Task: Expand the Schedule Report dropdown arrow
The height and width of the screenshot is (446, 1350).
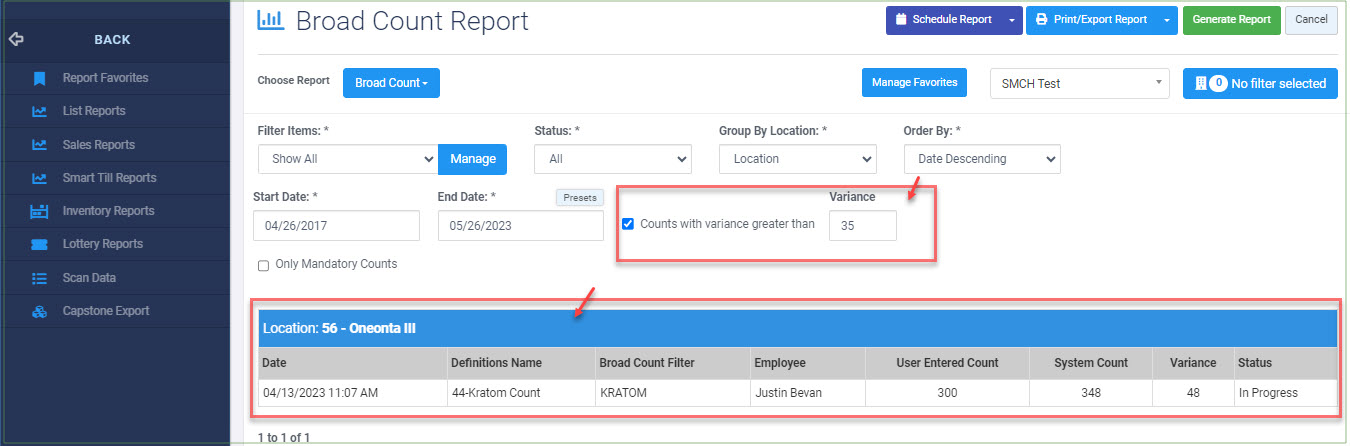Action: 1012,20
